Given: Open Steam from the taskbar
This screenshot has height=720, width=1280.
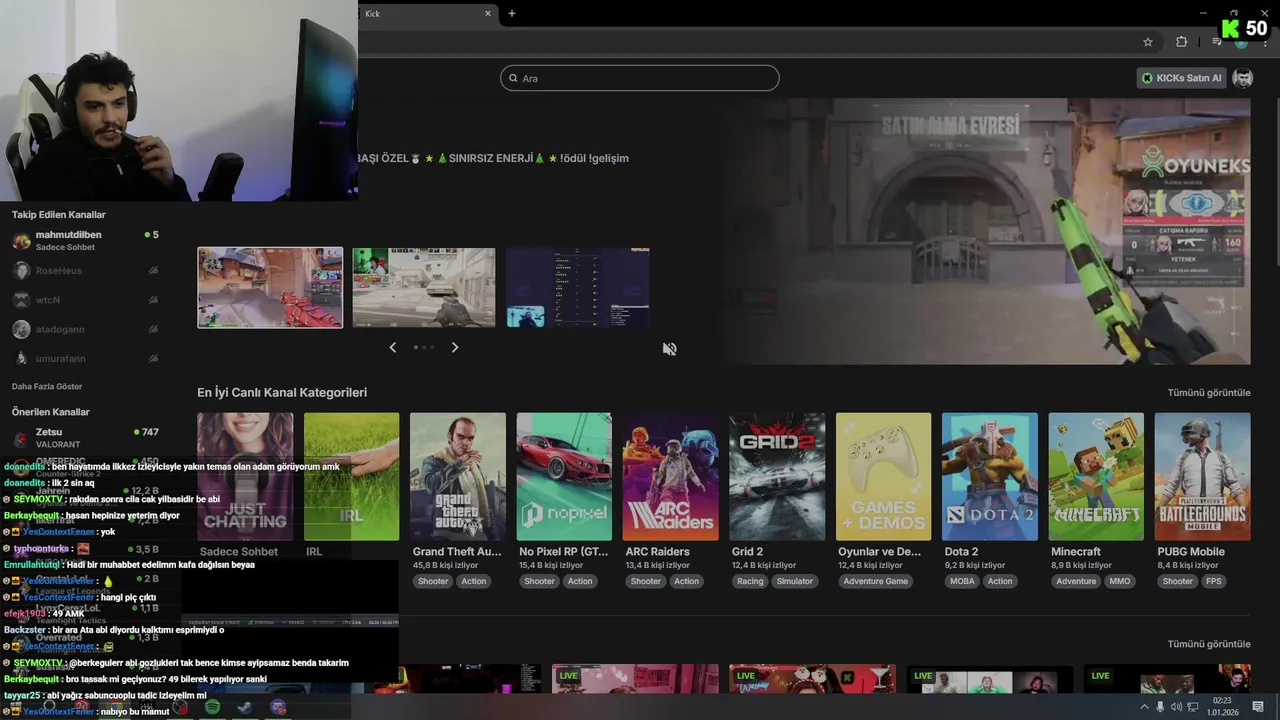Looking at the screenshot, I should coord(244,707).
